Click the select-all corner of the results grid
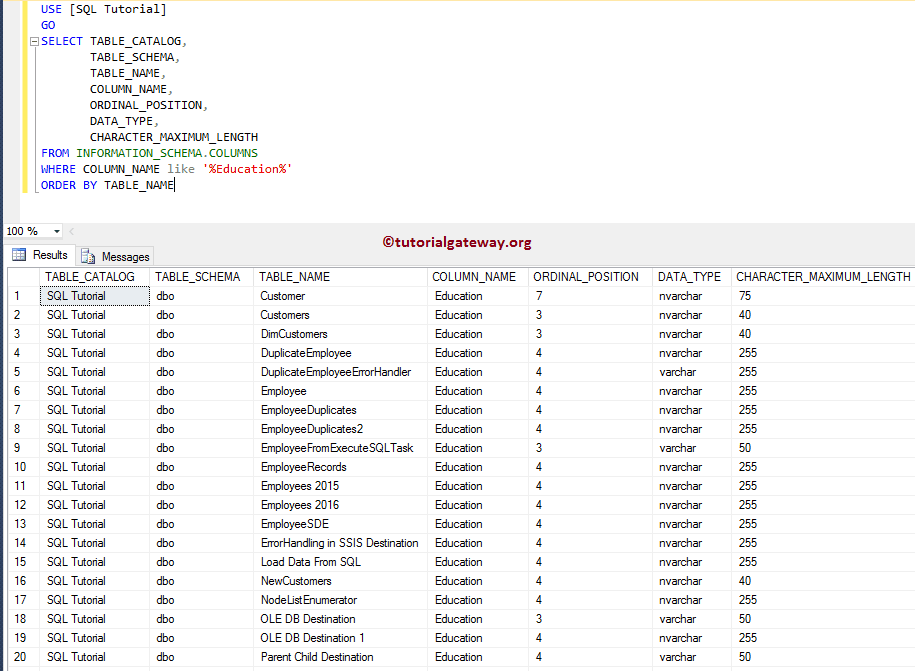Image resolution: width=915 pixels, height=671 pixels. click(20, 277)
